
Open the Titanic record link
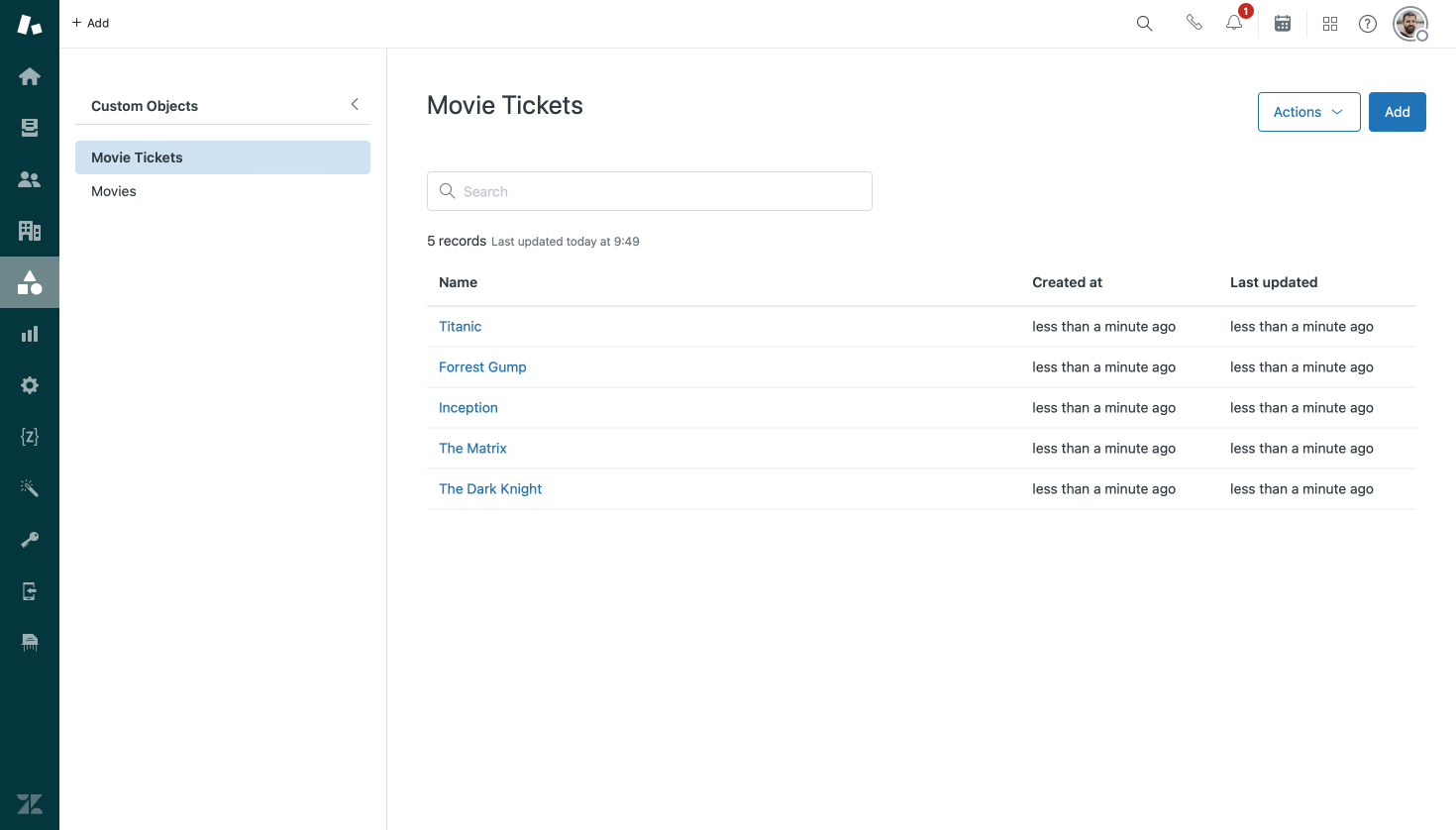(460, 327)
